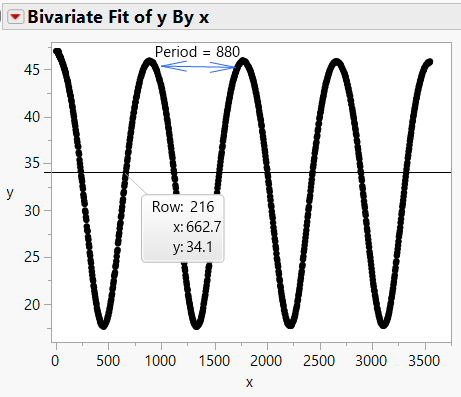
Task: Click the 500 tick label on the x axis
Action: pyautogui.click(x=108, y=361)
